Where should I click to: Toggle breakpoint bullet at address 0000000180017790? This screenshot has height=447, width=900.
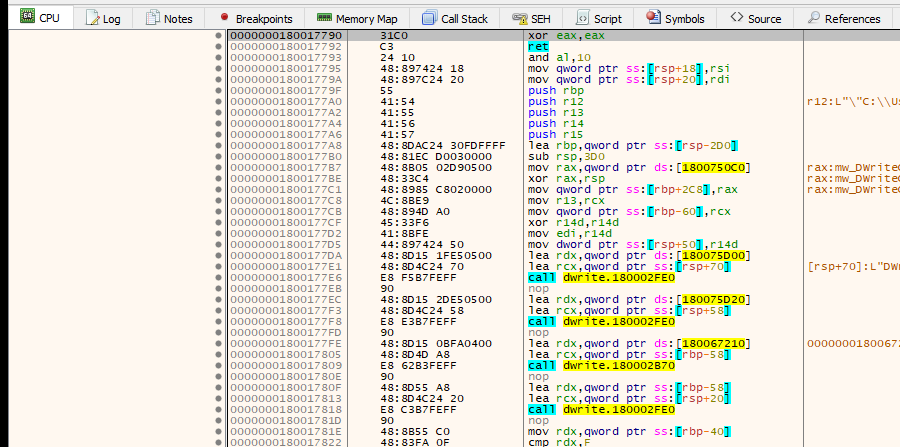click(x=218, y=36)
